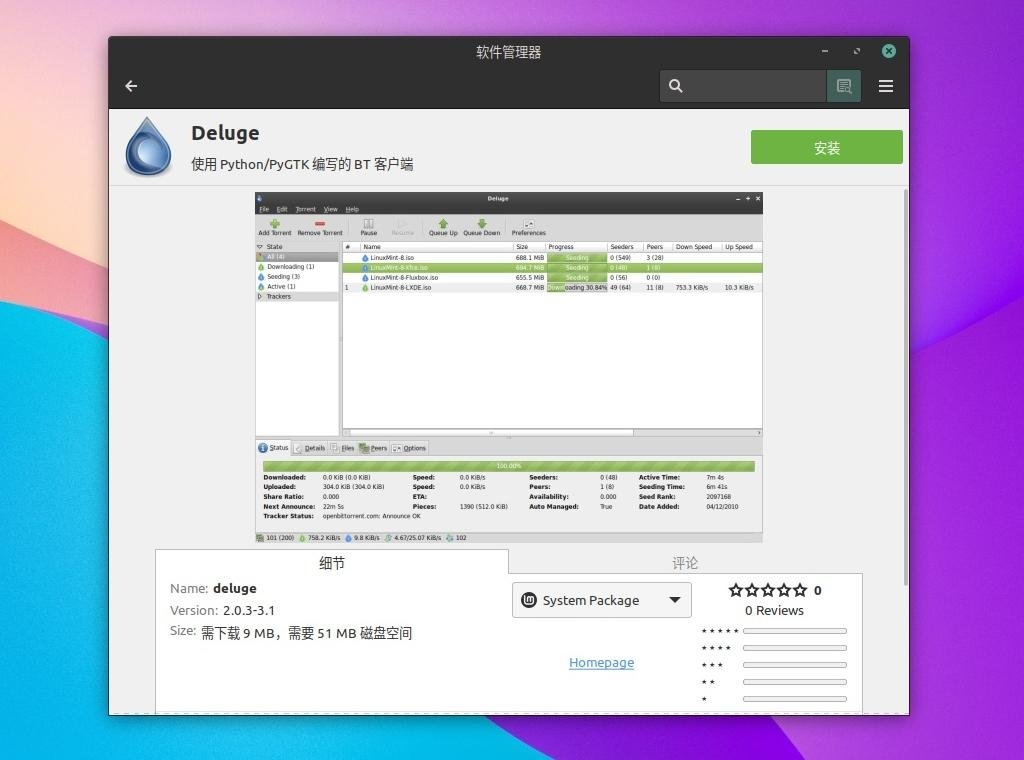Click the Linux Mint logo in package dropdown
Screen dimensions: 1024x760
pyautogui.click(x=529, y=600)
